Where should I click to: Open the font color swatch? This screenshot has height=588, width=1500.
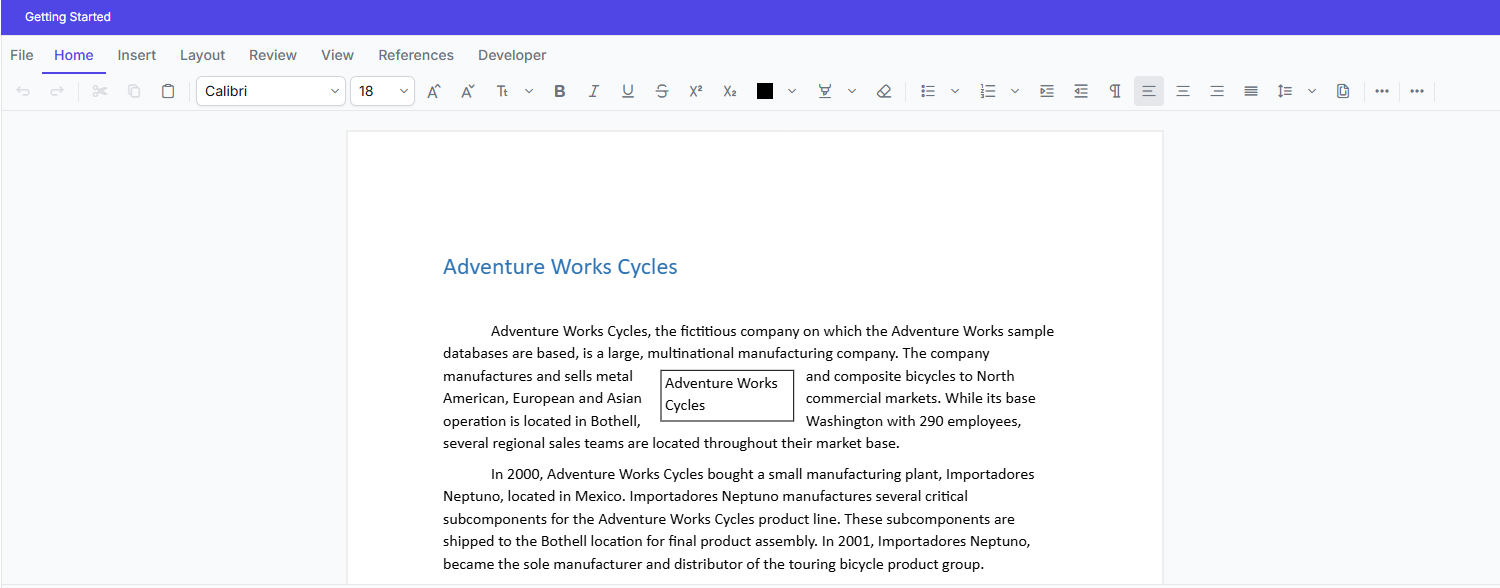click(765, 90)
